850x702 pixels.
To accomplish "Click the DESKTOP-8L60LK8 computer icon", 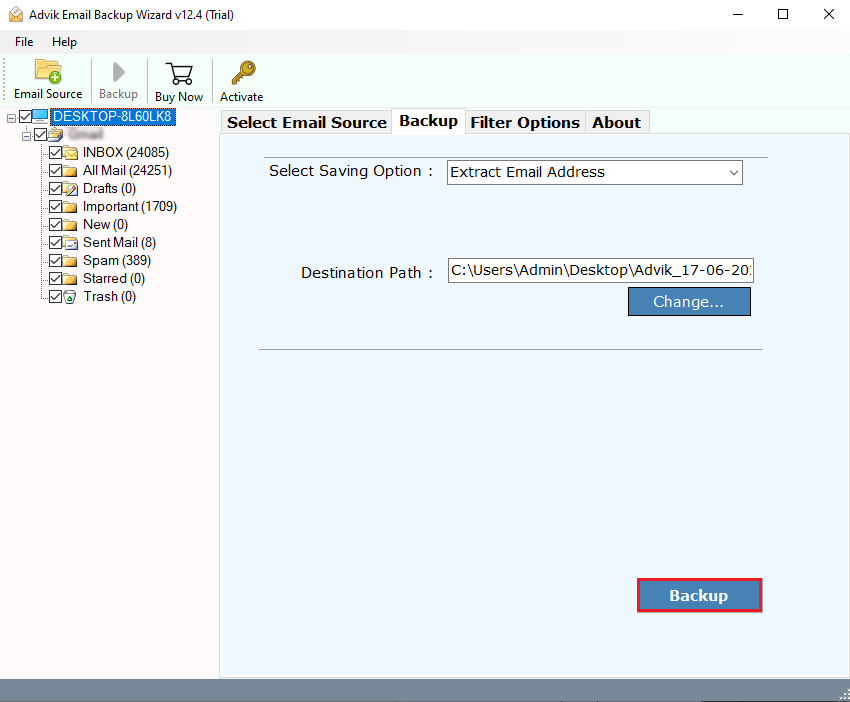I will tap(40, 116).
